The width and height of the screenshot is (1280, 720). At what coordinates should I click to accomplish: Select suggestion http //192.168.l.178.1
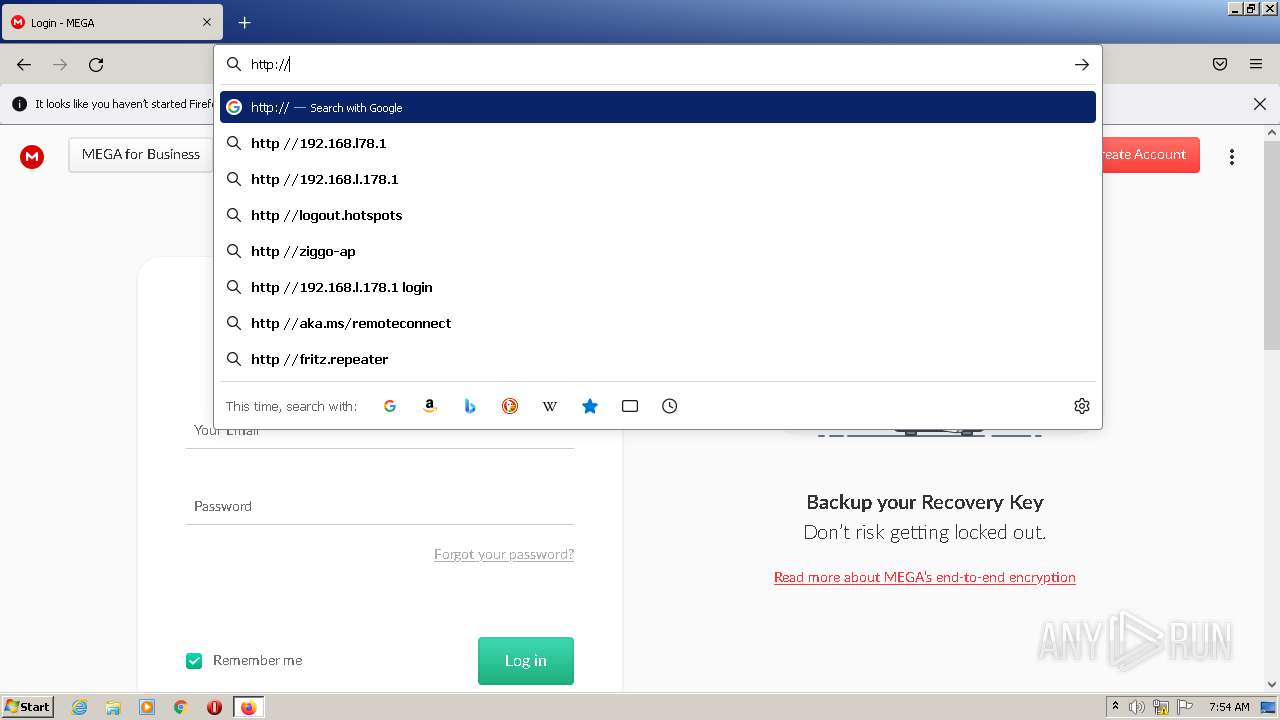click(x=658, y=179)
